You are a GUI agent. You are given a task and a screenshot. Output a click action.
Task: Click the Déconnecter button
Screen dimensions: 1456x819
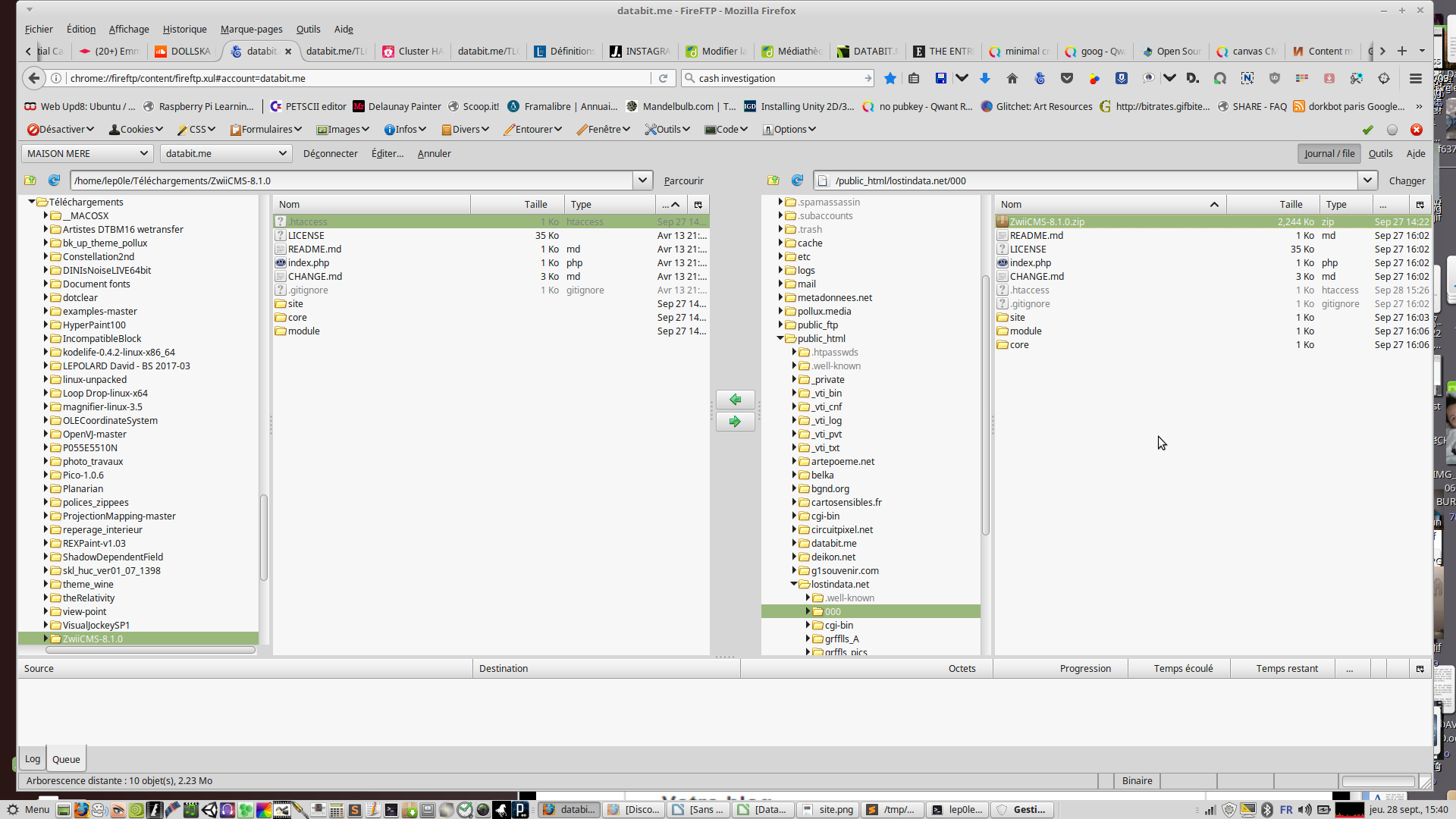coord(330,153)
